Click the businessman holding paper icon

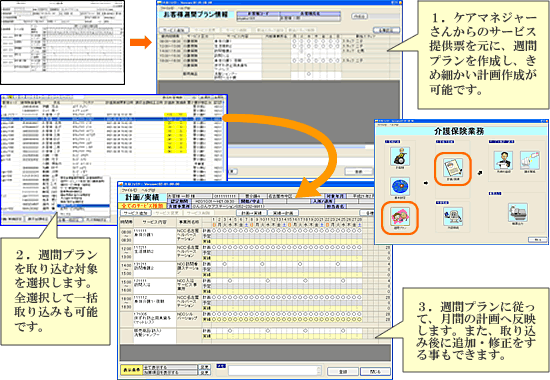click(503, 160)
